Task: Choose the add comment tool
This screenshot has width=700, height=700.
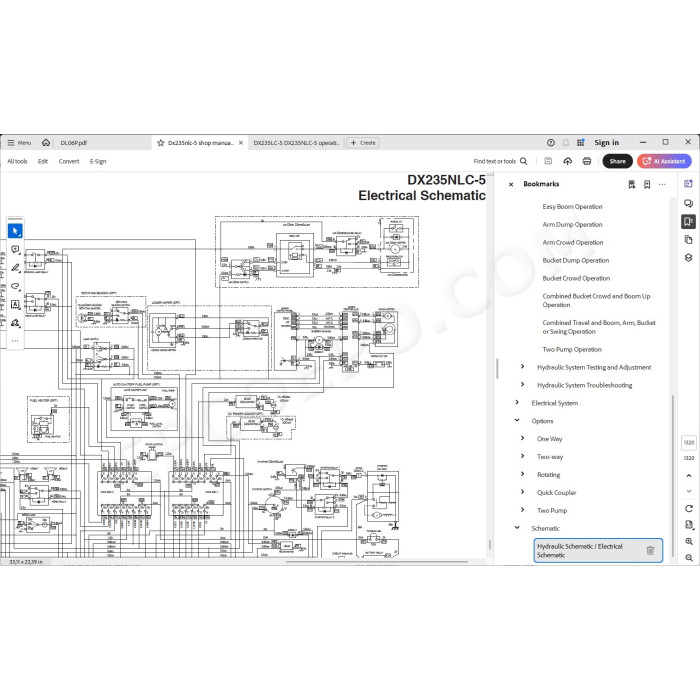Action: [x=15, y=250]
